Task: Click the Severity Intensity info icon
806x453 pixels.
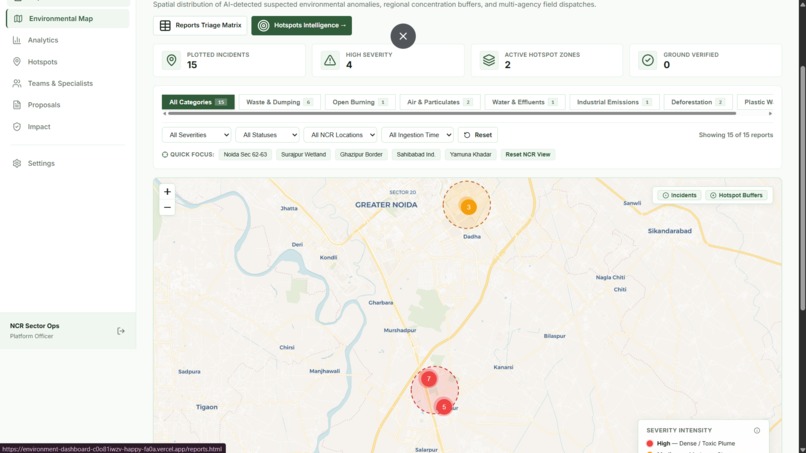Action: (757, 430)
